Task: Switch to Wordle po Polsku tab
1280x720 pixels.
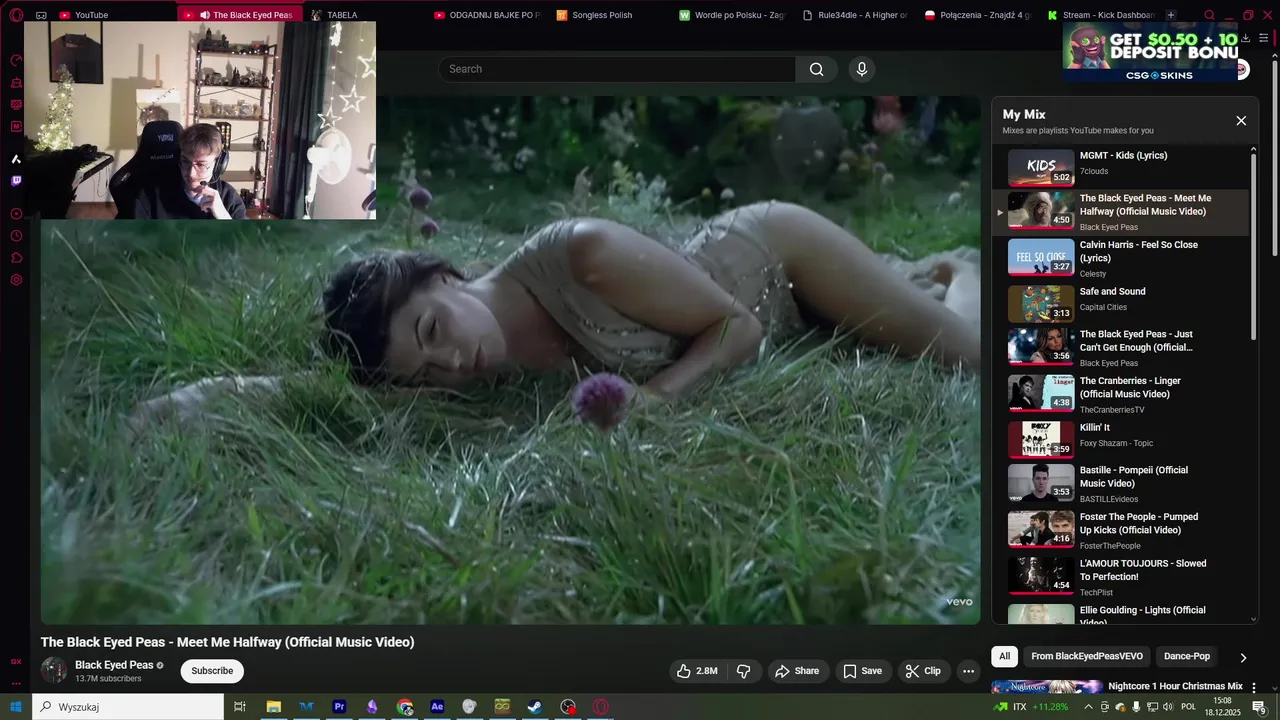Action: tap(733, 15)
